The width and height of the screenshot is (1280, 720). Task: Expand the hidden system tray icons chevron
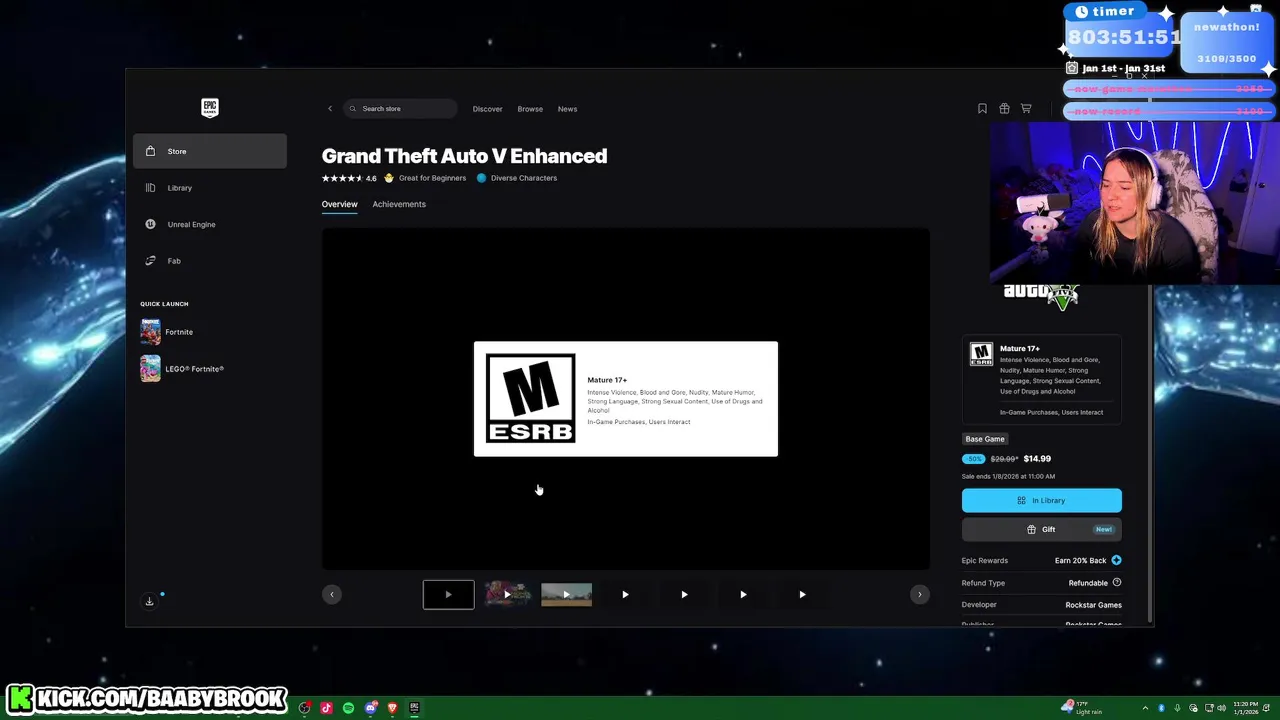pos(1147,708)
